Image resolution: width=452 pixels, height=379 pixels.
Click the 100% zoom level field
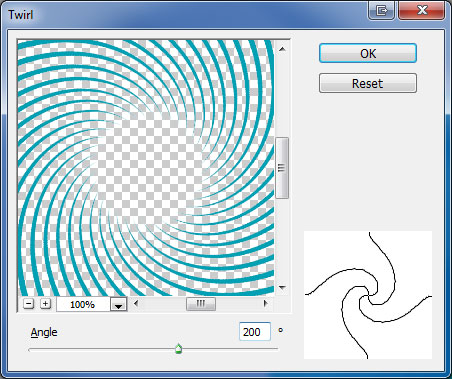(83, 304)
